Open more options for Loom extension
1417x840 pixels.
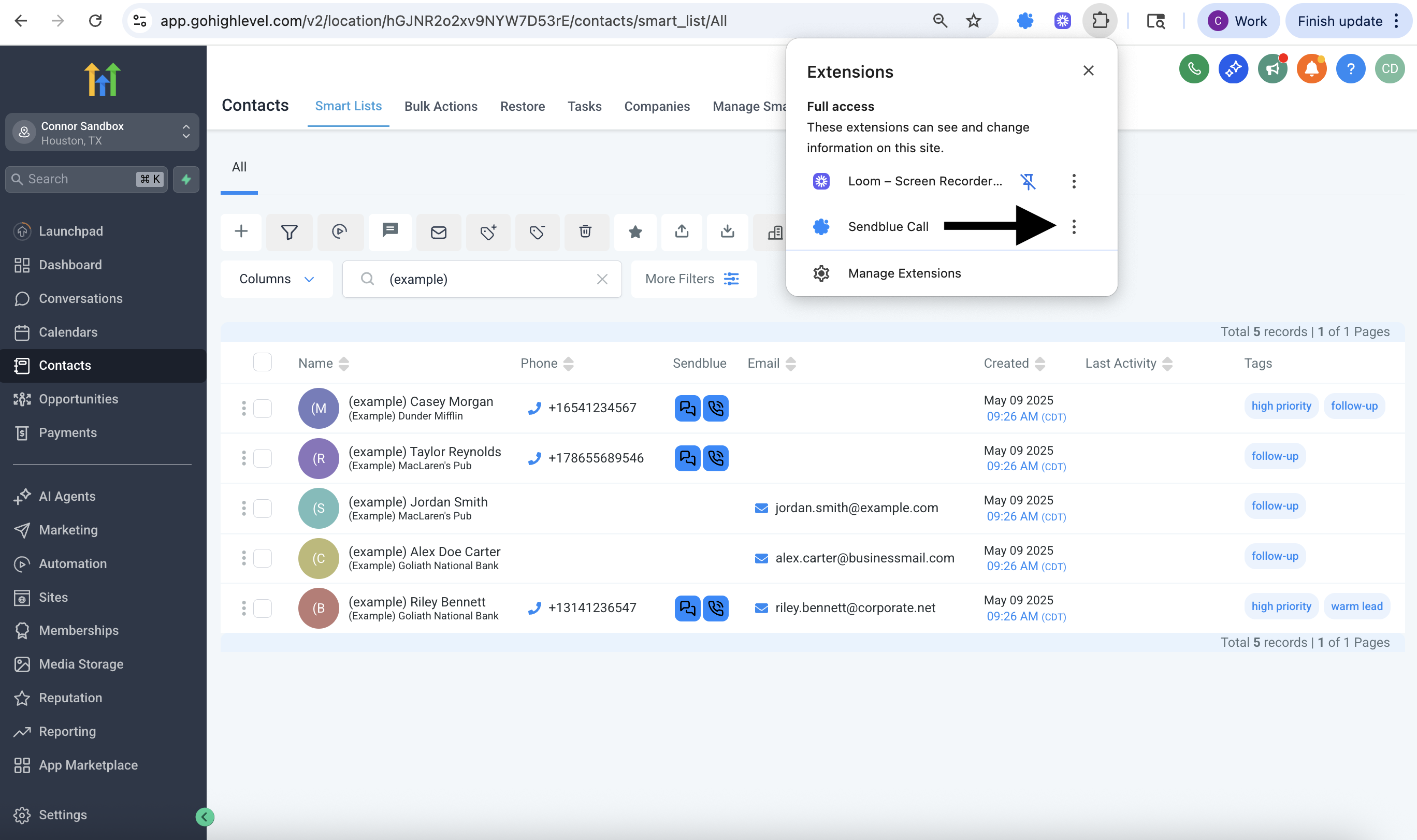click(x=1074, y=181)
